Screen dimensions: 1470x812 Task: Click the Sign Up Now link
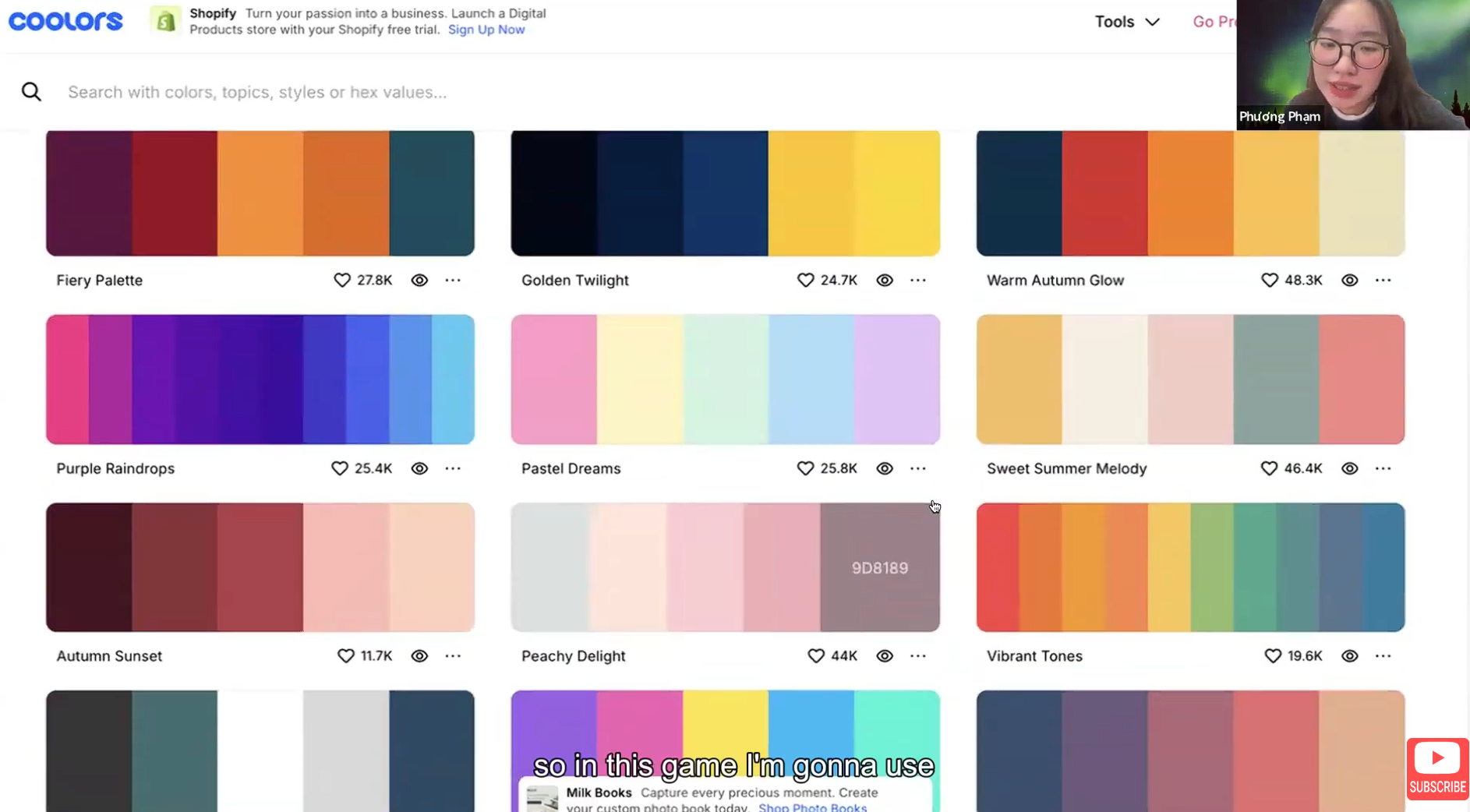pos(486,29)
